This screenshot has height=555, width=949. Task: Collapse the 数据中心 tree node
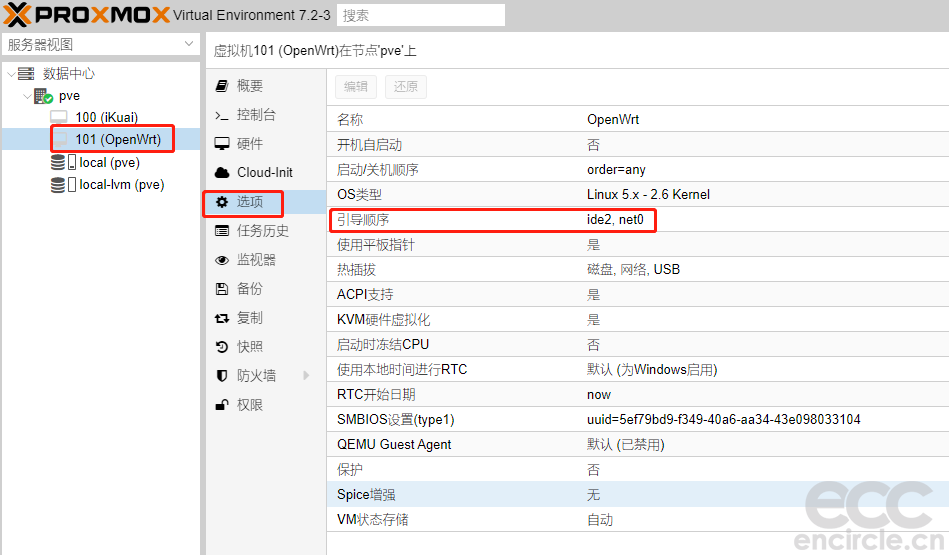pos(11,74)
